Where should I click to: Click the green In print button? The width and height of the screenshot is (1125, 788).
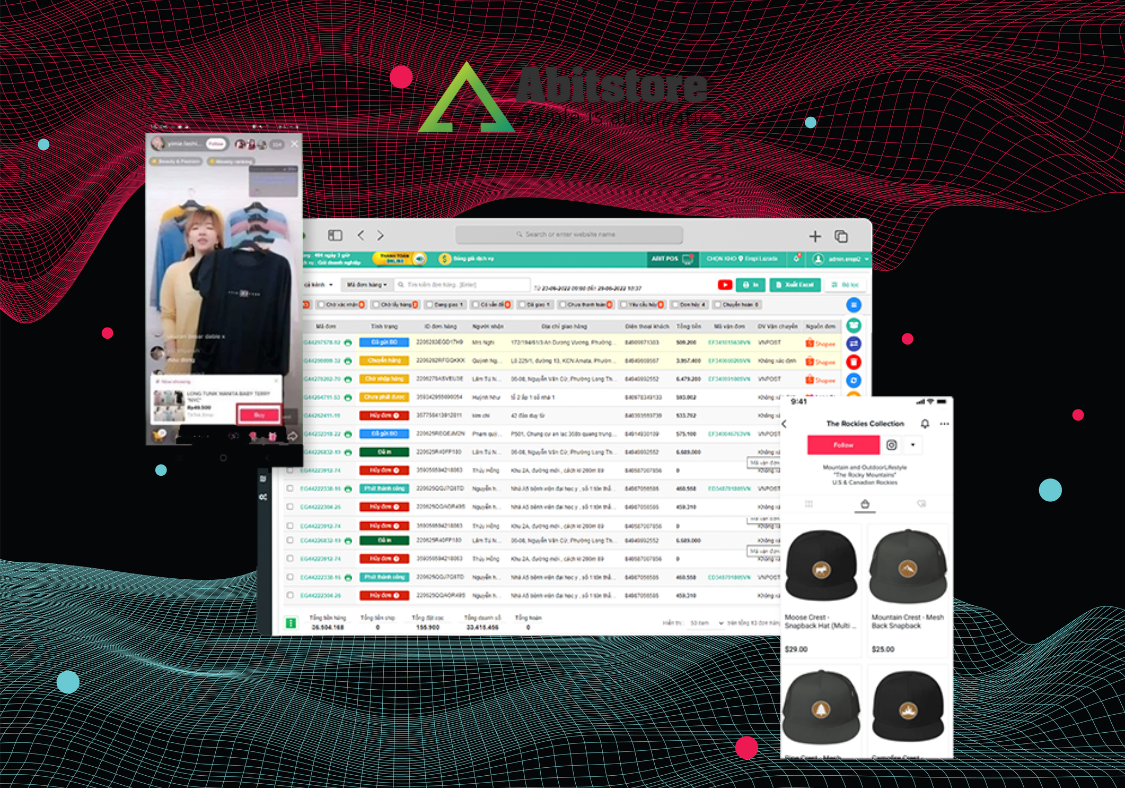750,285
